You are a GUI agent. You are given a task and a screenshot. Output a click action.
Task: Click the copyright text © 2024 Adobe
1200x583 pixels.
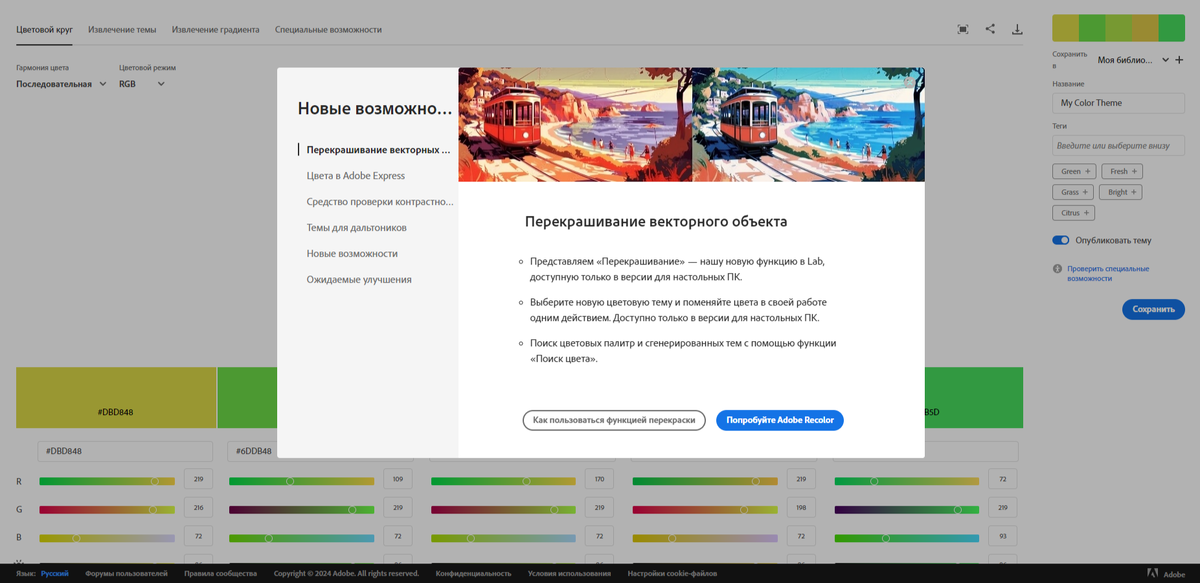346,574
